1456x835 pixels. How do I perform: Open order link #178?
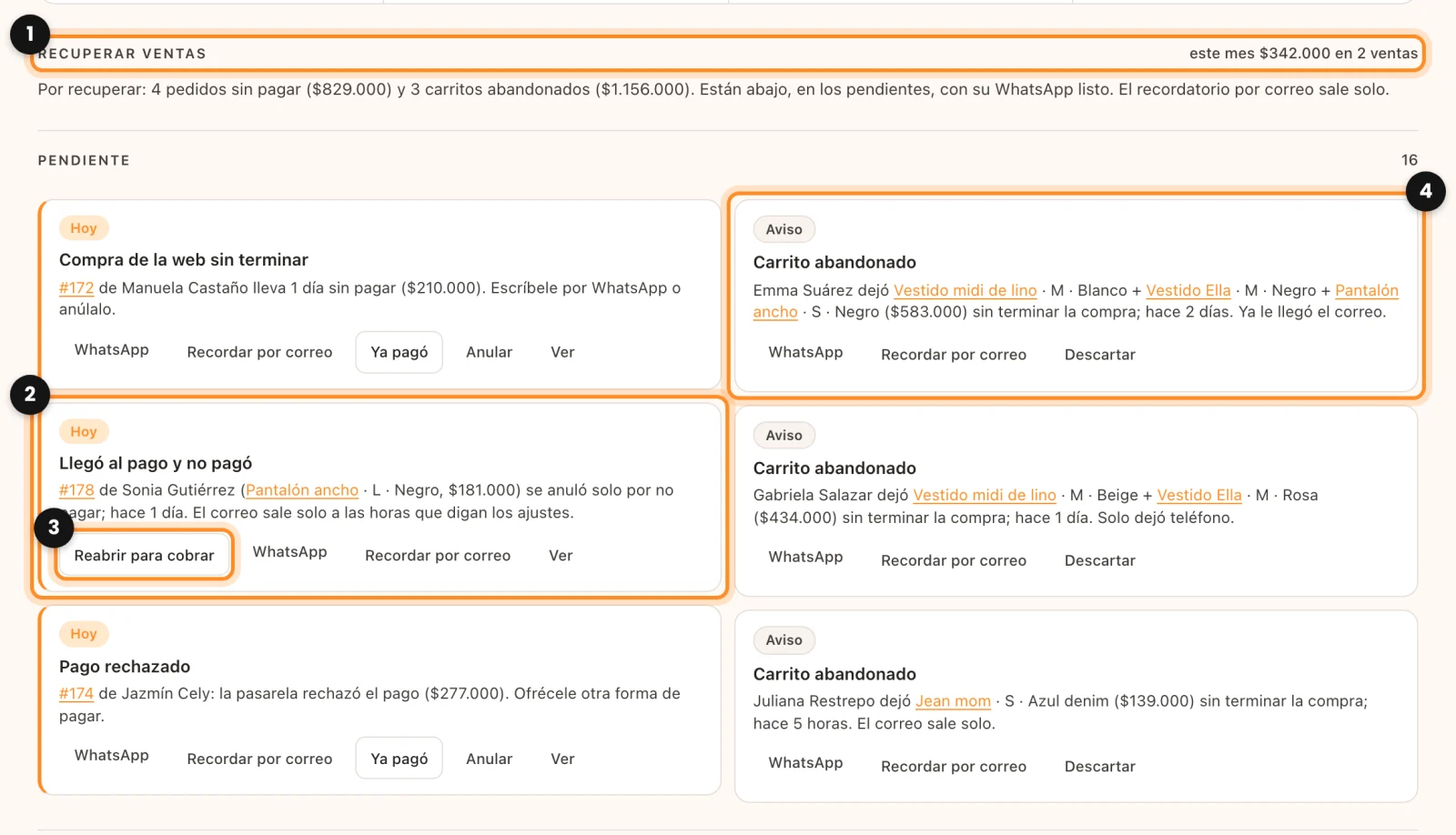(76, 489)
